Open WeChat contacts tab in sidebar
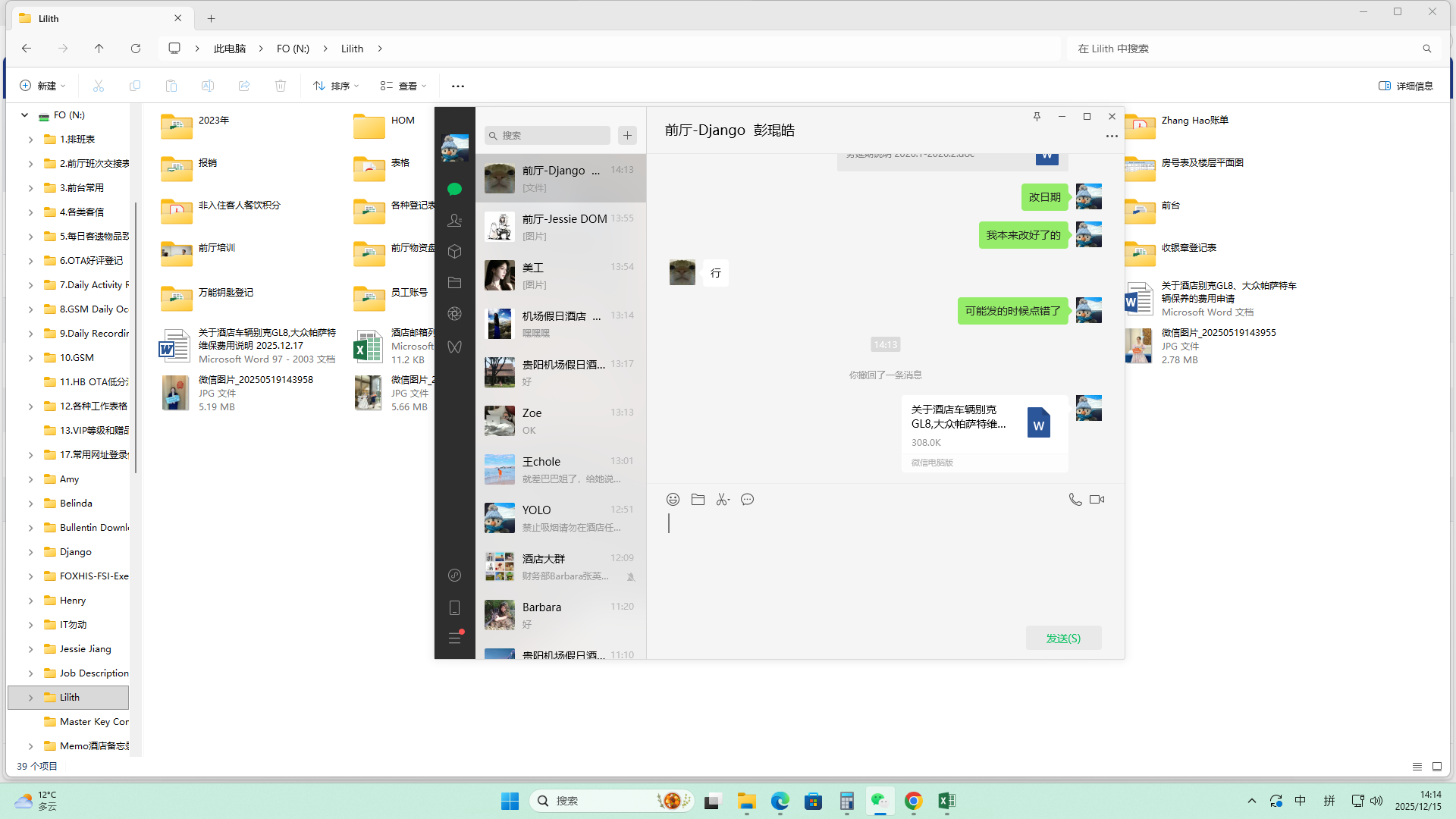Viewport: 1456px width, 819px height. click(x=455, y=220)
